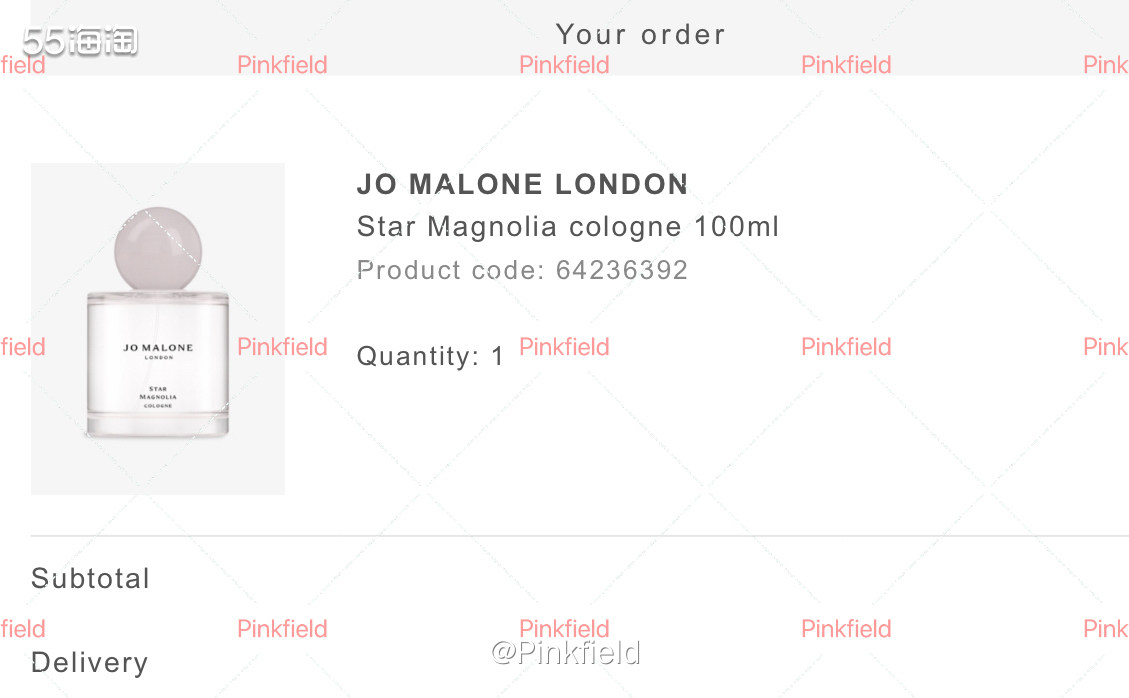The height and width of the screenshot is (698, 1129).
Task: Click the JO MALONE label on the bottle
Action: pyautogui.click(x=158, y=349)
